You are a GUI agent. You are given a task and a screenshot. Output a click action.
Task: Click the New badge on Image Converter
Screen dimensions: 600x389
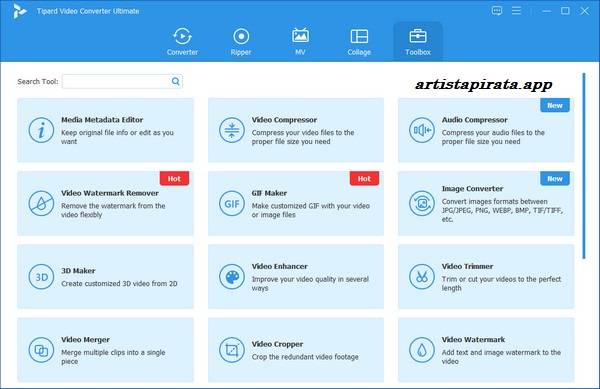[555, 178]
